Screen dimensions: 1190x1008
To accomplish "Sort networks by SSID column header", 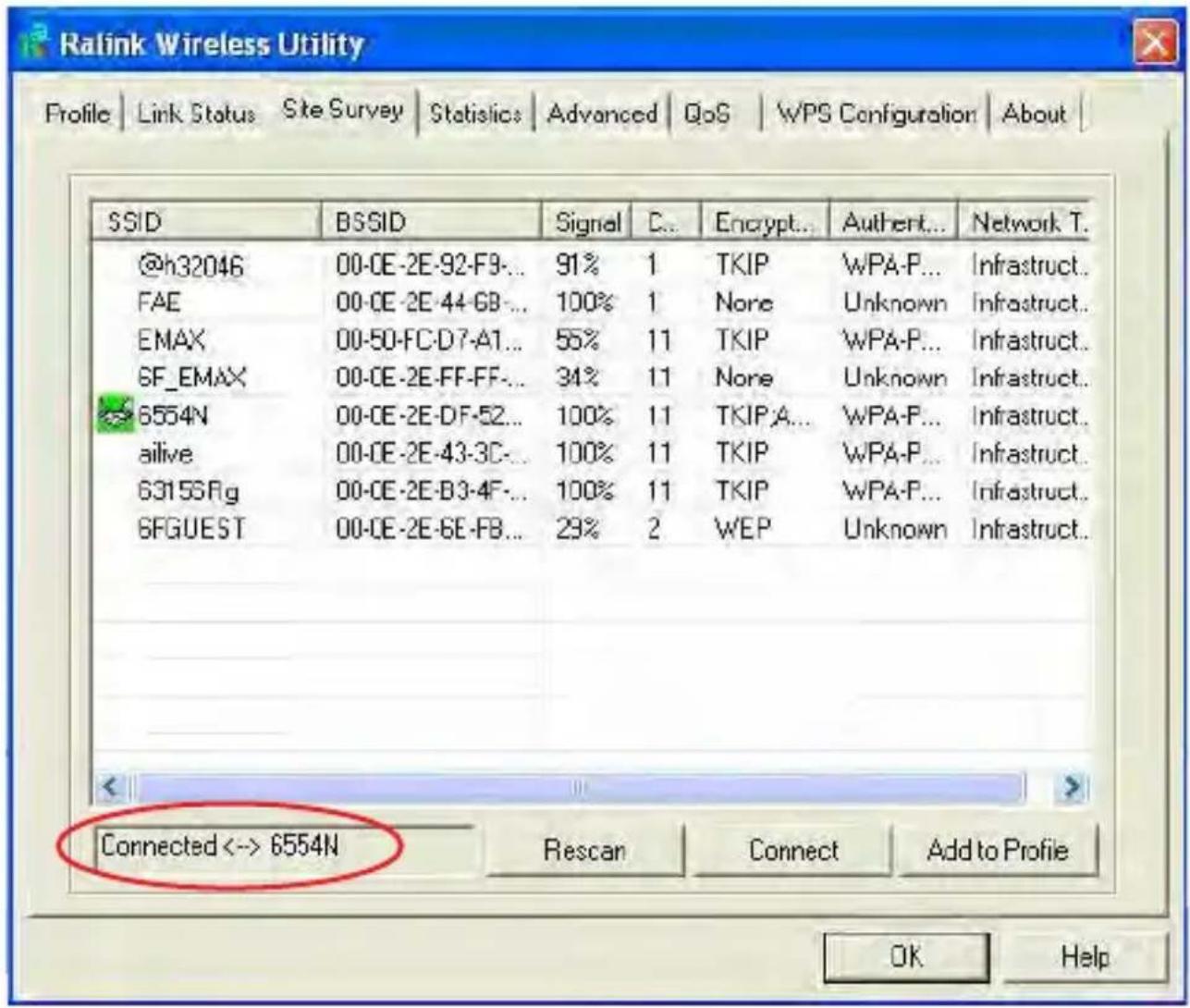I will (205, 222).
